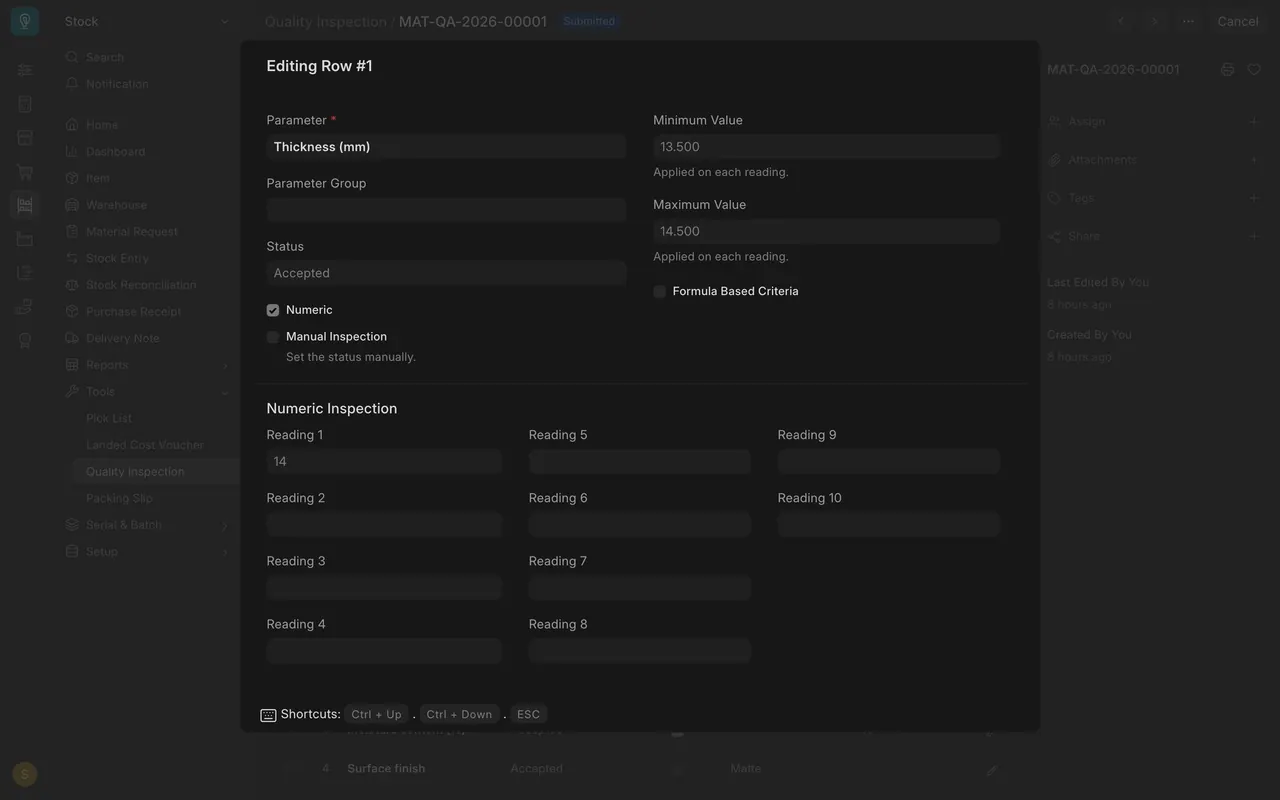Open the Stock workspace switcher dropdown
Viewport: 1280px width, 800px height.
click(x=146, y=21)
